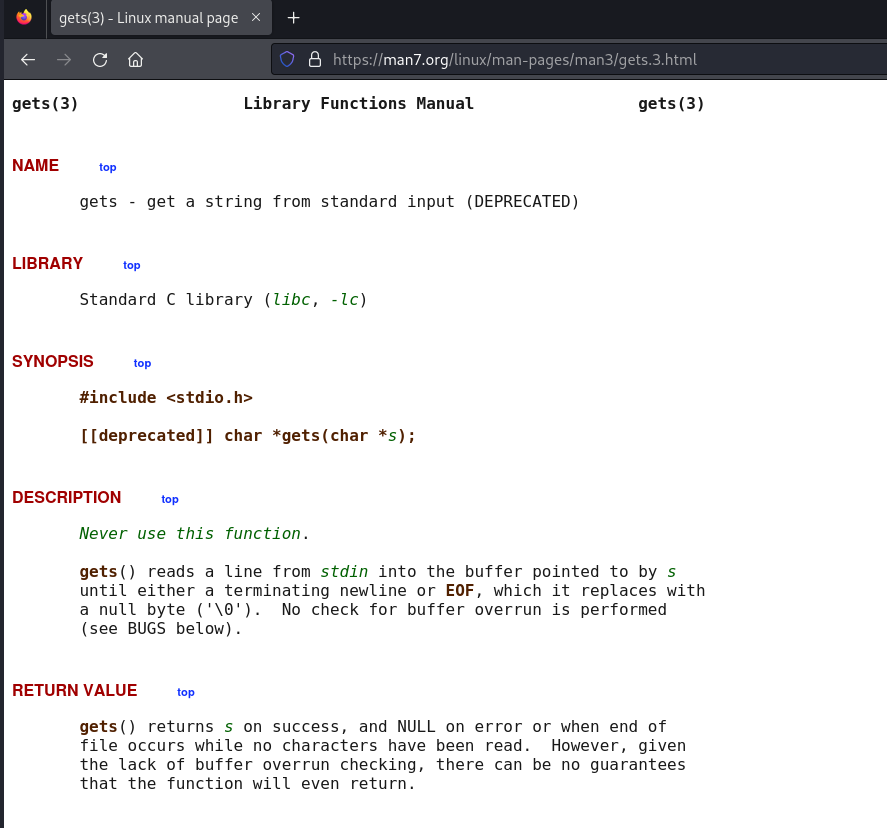
Task: Click the RETURN VALUE section heading
Action: (x=75, y=691)
